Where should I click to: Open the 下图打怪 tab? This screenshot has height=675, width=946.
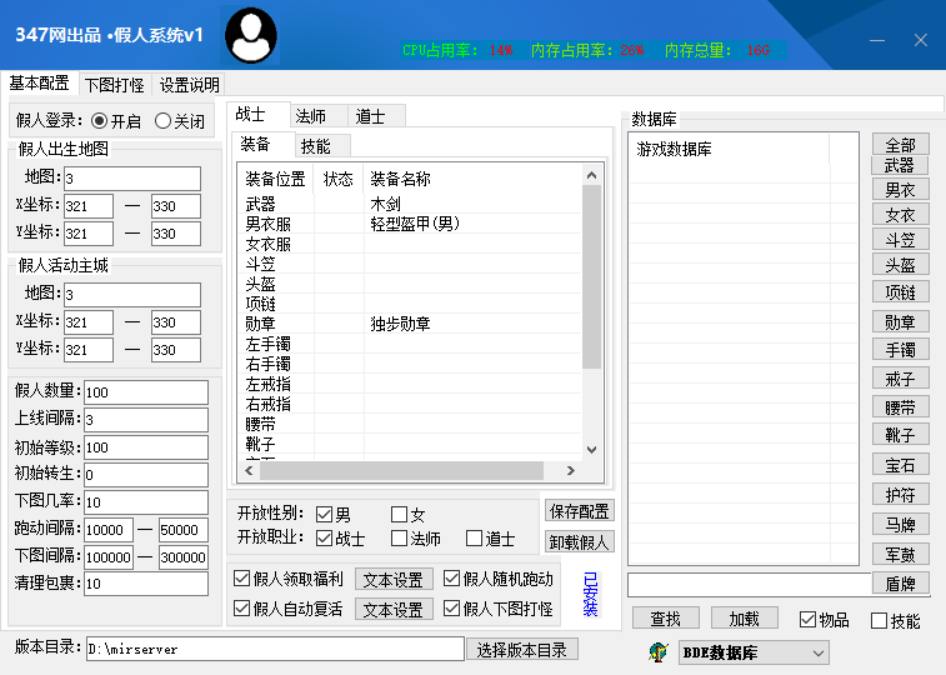115,85
